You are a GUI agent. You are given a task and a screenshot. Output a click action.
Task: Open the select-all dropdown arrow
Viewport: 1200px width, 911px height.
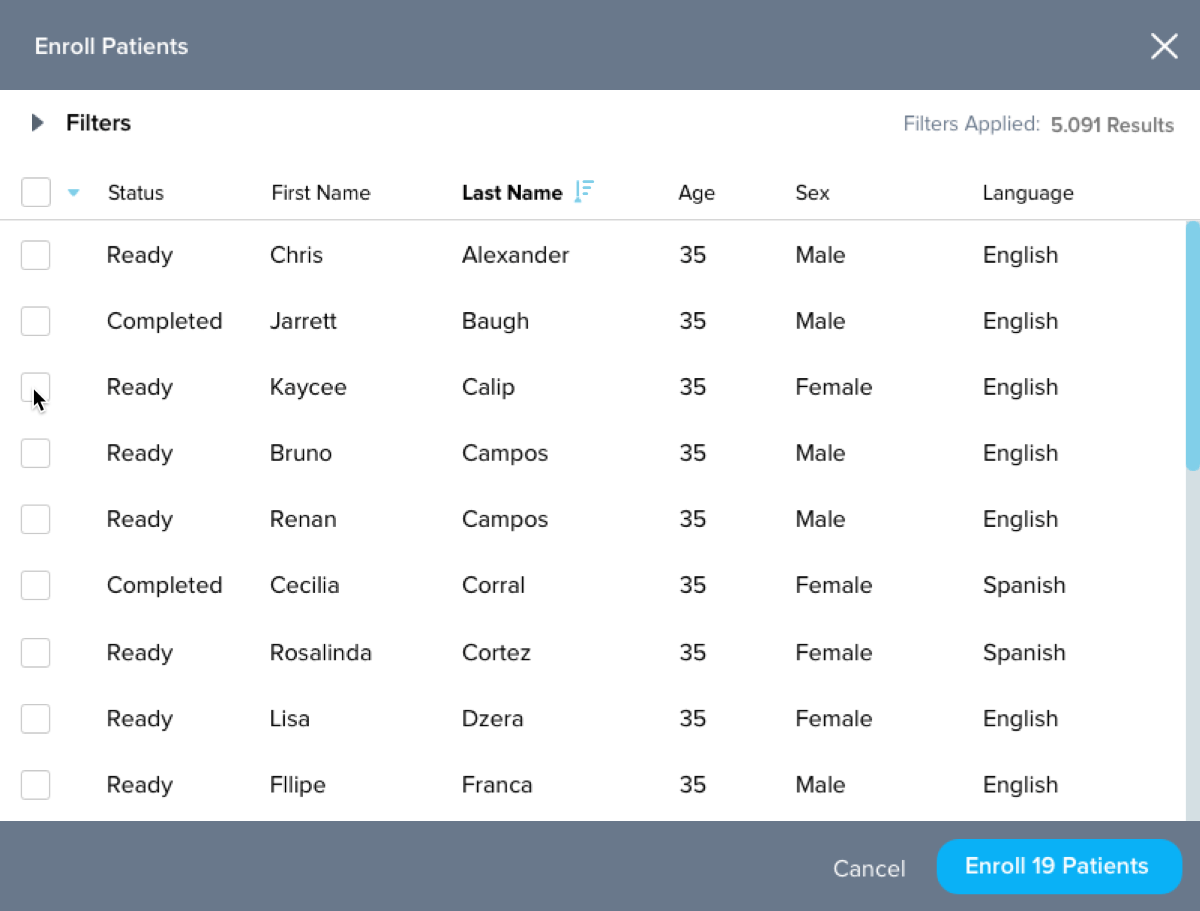point(73,193)
